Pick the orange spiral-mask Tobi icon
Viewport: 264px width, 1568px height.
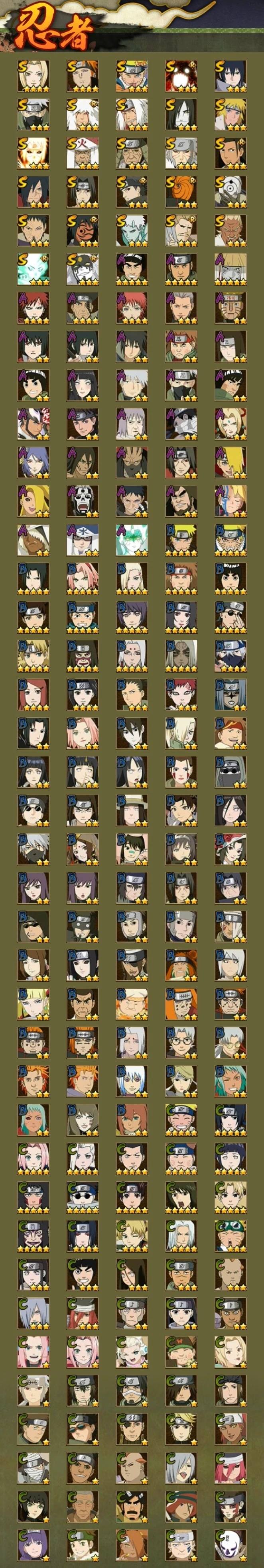coord(181,191)
